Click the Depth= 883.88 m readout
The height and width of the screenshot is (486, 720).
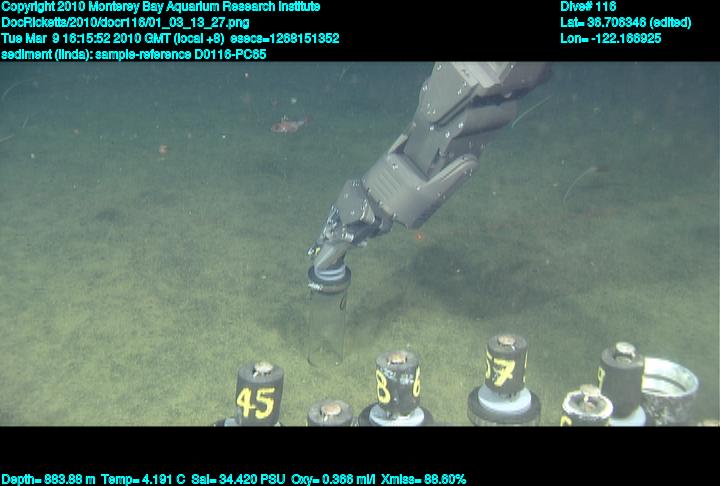tap(48, 479)
